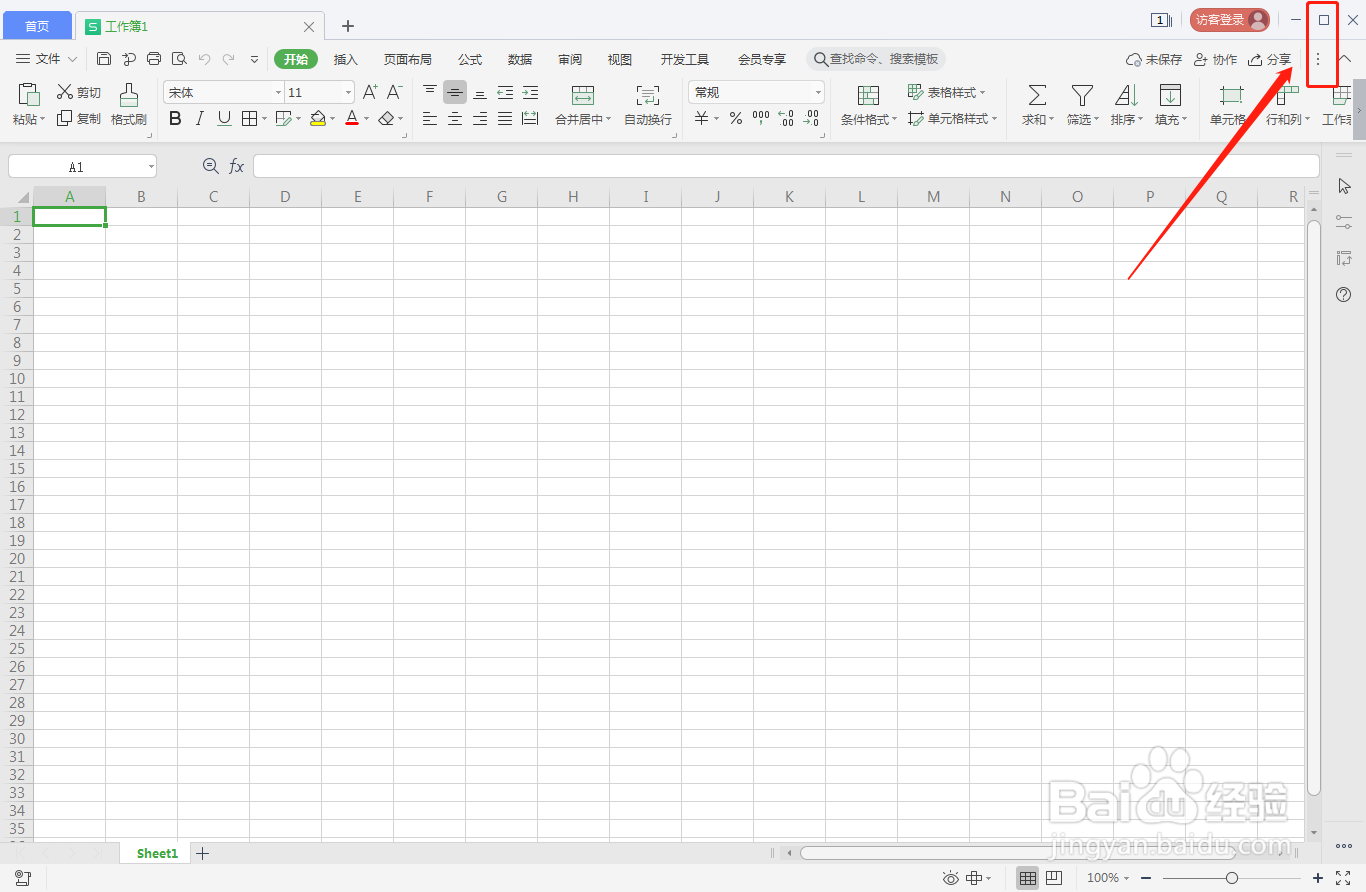Click the zoom slider handle in status bar
The height and width of the screenshot is (892, 1366).
click(x=1232, y=878)
